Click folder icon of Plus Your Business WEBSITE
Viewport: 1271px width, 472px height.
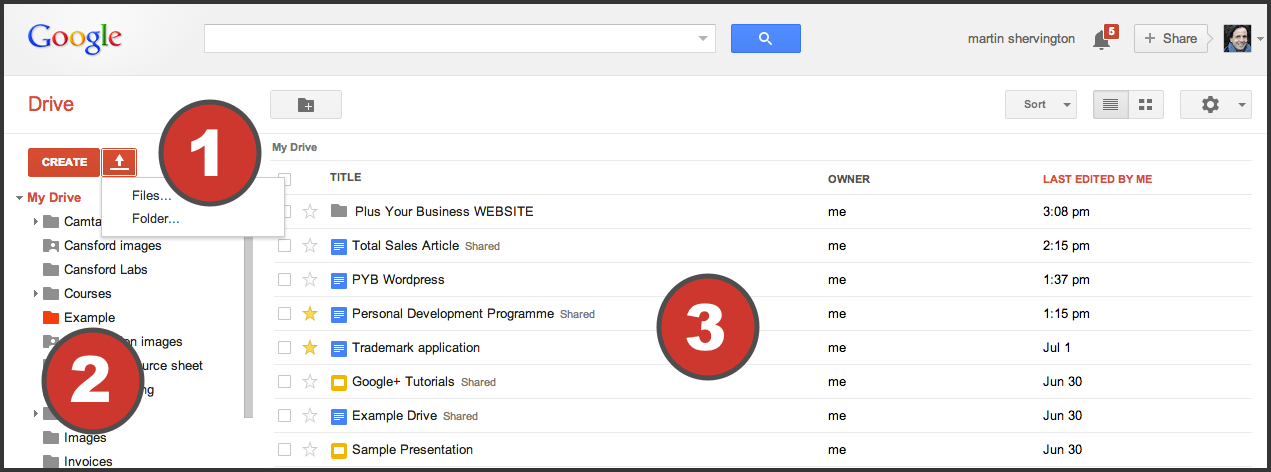pos(339,211)
